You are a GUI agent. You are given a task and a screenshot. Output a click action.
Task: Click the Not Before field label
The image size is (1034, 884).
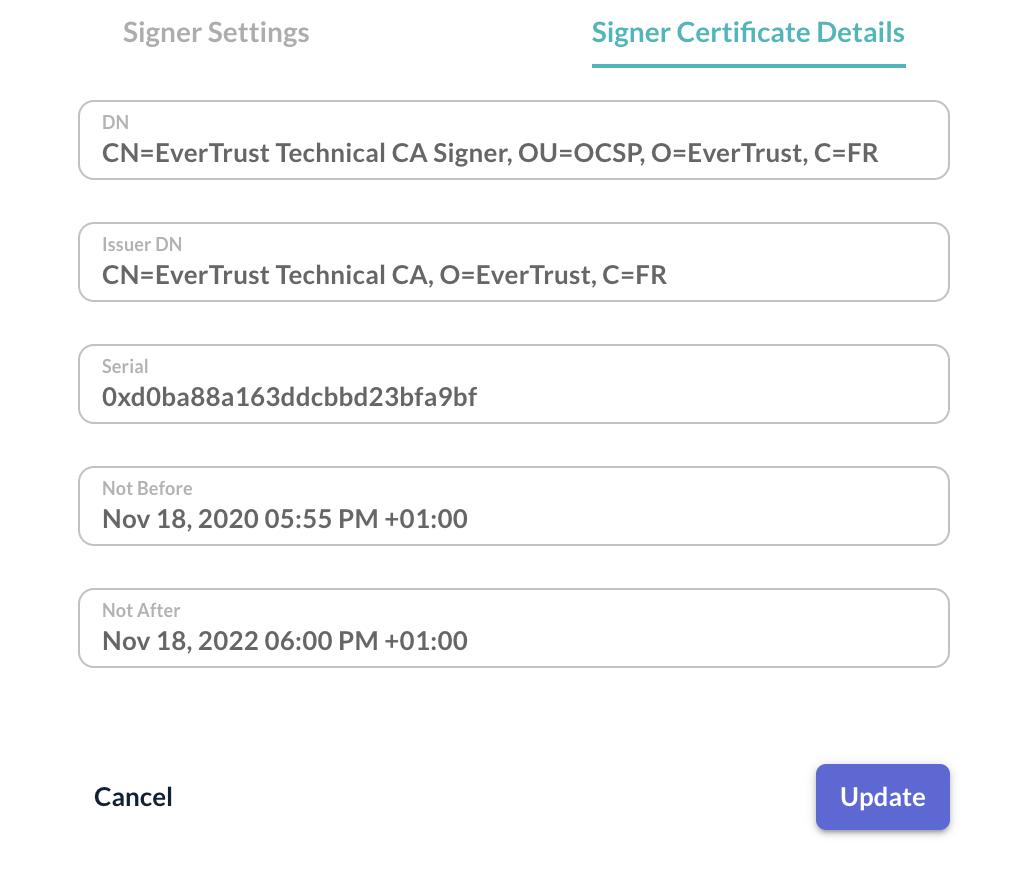tap(147, 487)
